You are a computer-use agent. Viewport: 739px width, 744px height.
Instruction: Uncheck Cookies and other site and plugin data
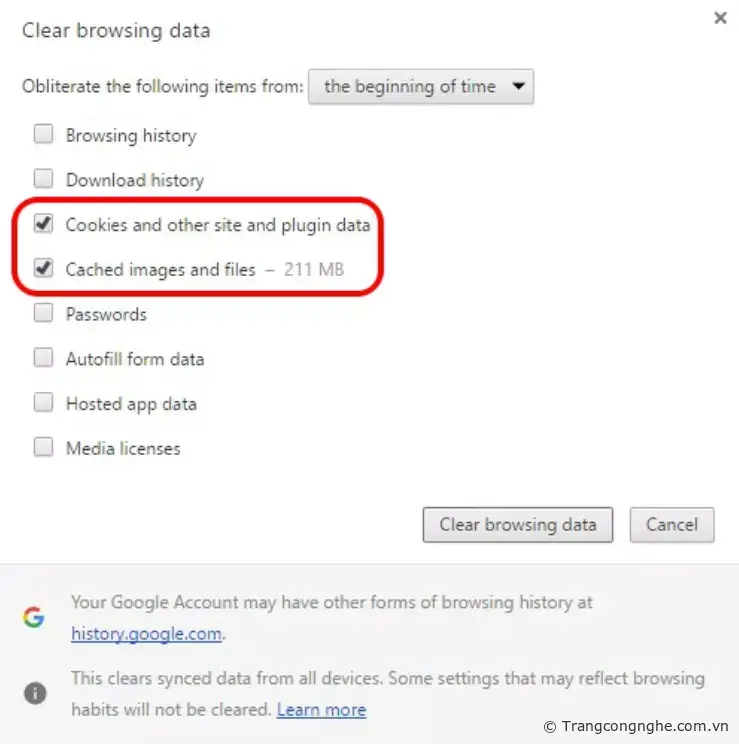tap(43, 224)
